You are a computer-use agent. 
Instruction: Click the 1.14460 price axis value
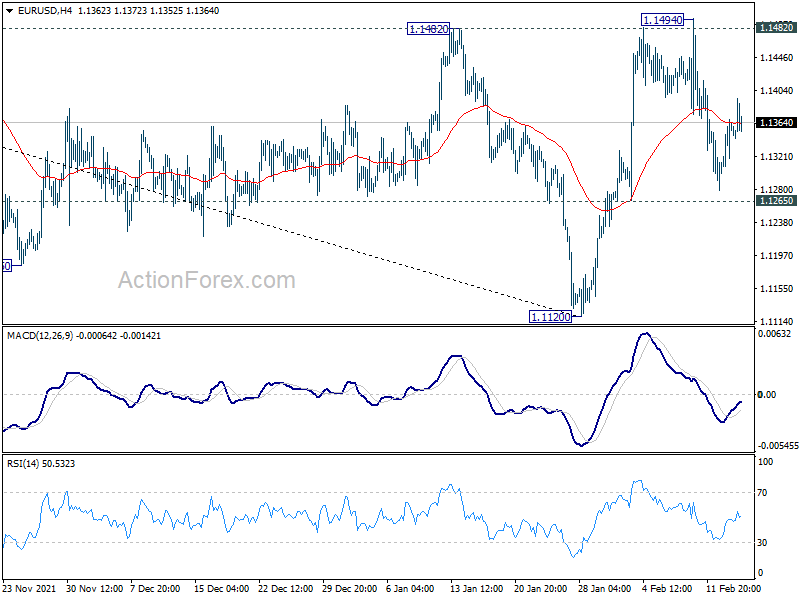(x=777, y=58)
